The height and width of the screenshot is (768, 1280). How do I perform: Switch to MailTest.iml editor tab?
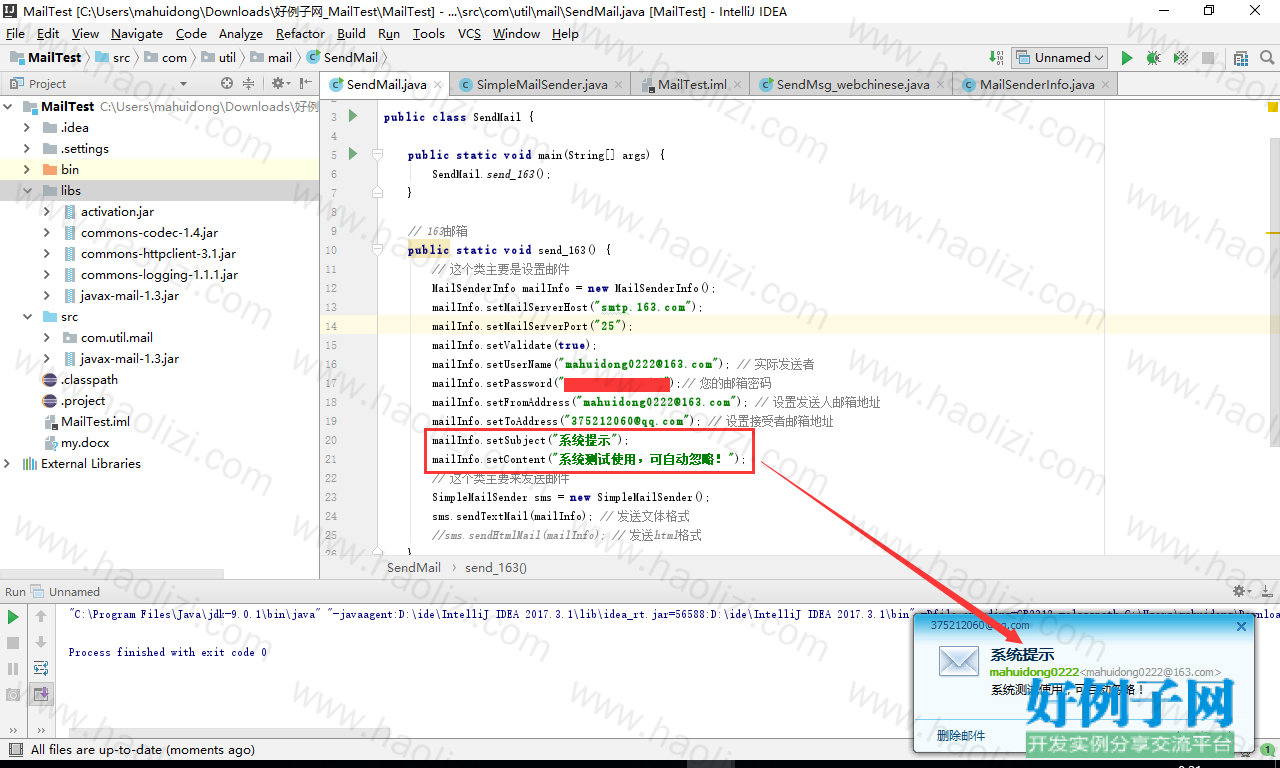click(692, 85)
